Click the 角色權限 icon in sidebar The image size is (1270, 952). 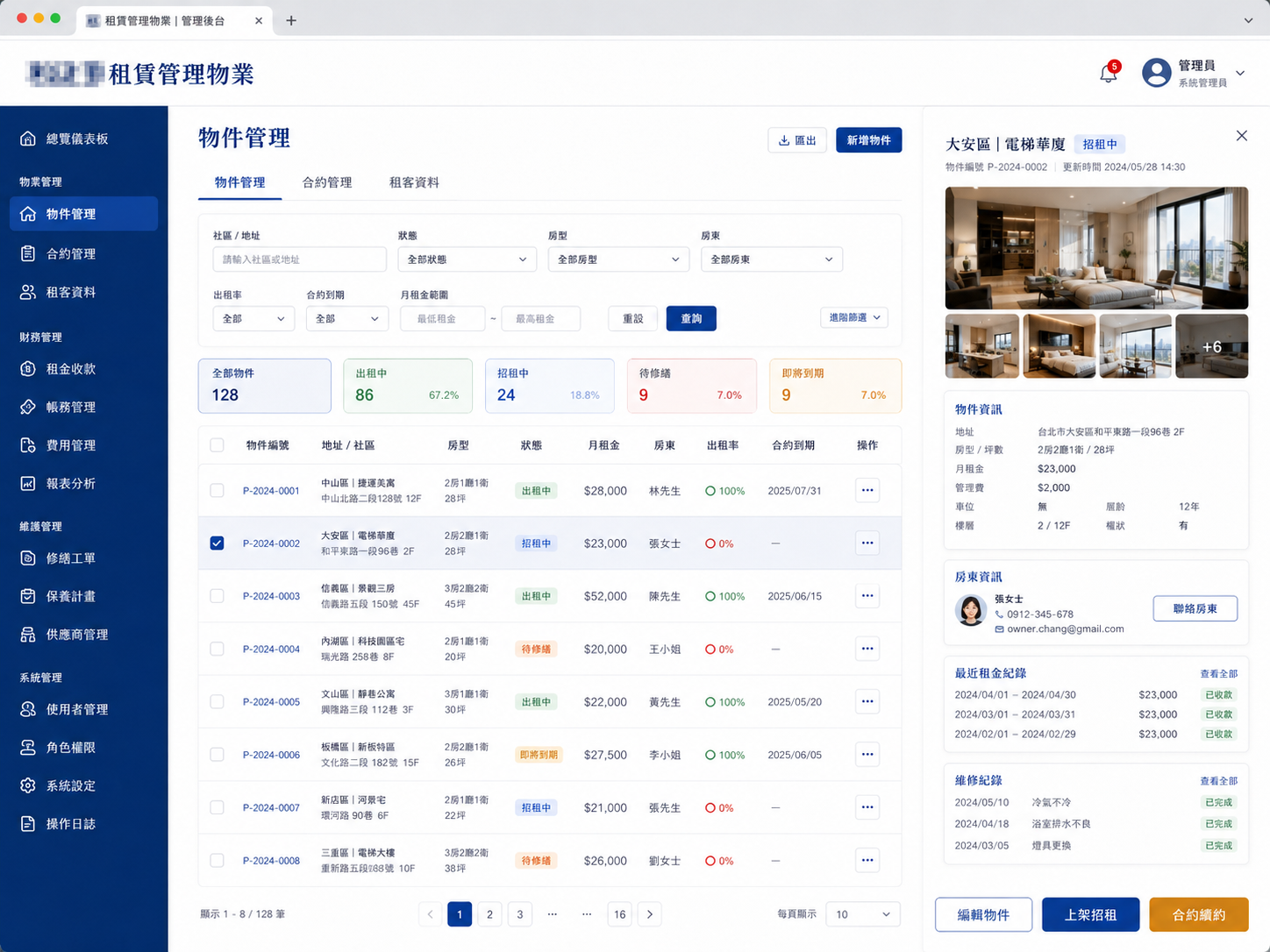[x=28, y=748]
